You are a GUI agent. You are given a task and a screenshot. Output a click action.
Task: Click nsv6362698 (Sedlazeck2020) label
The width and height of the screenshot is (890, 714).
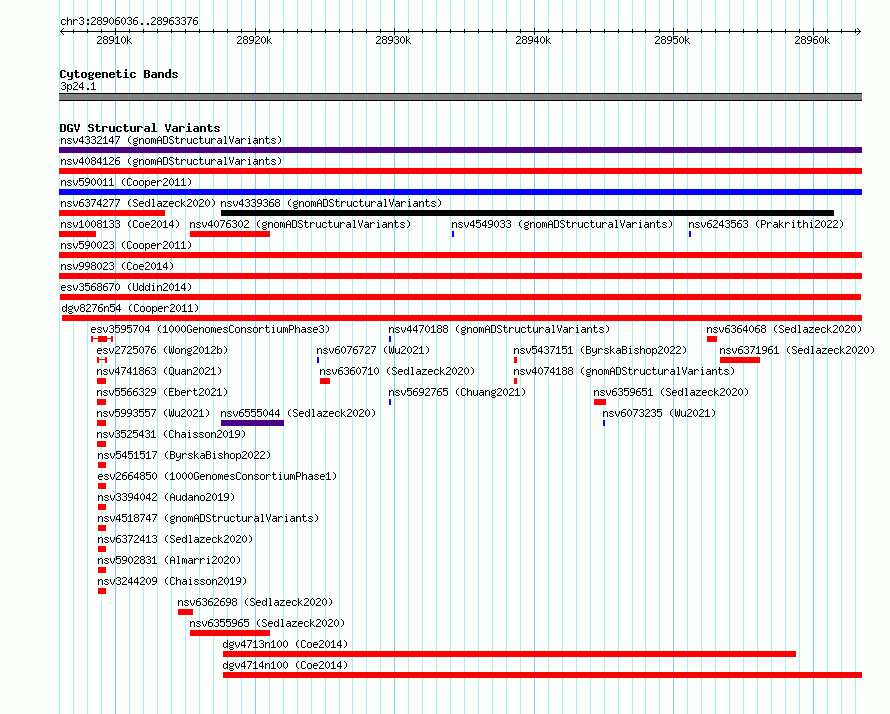pos(255,602)
